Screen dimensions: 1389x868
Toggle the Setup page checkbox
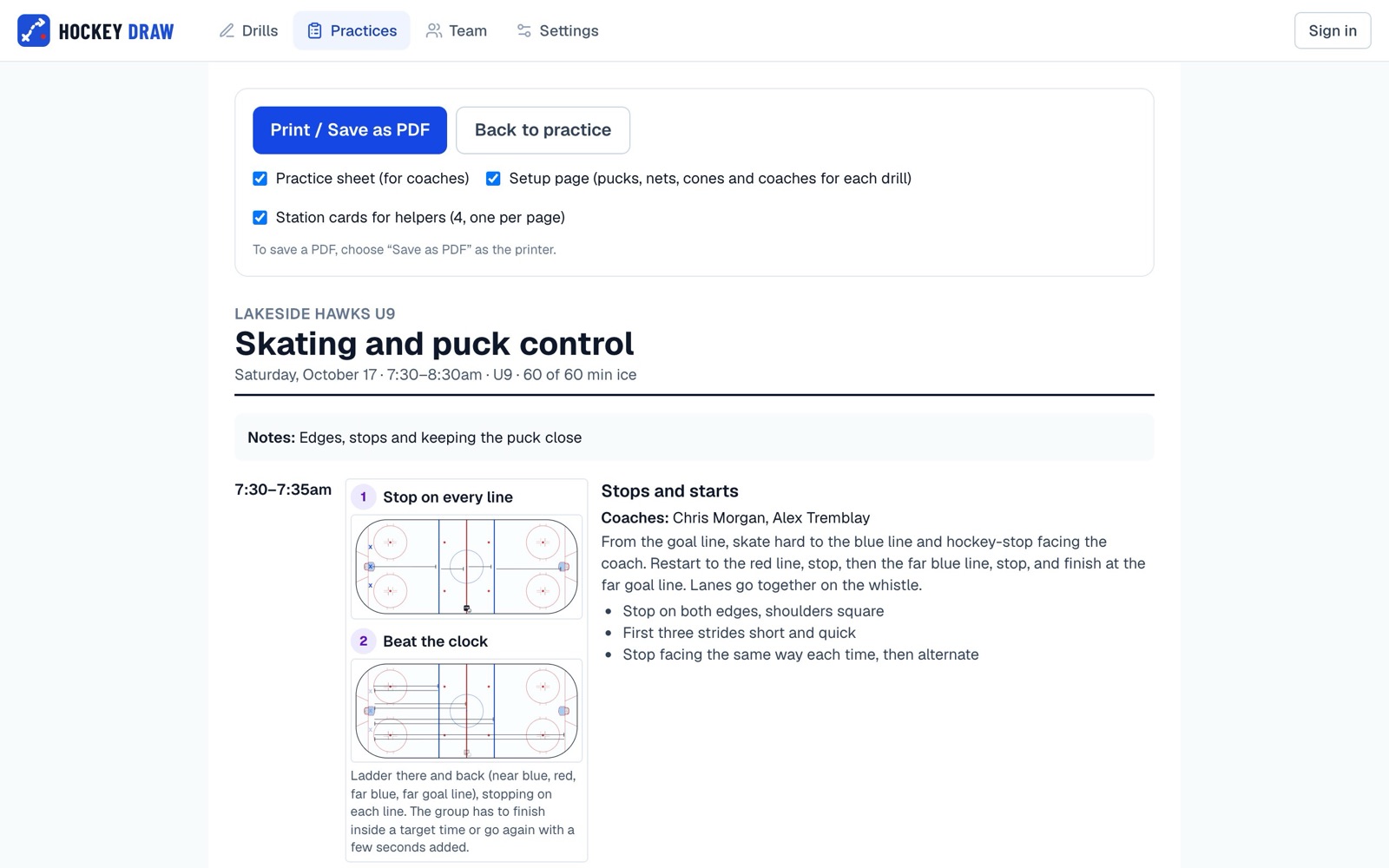[493, 178]
